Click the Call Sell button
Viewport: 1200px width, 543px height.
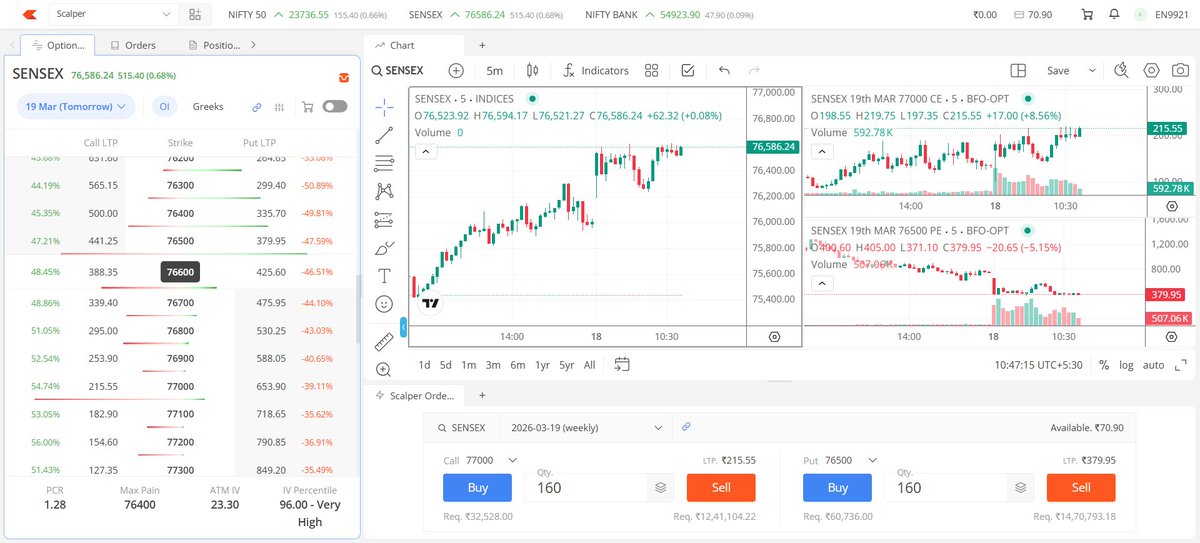tap(721, 487)
